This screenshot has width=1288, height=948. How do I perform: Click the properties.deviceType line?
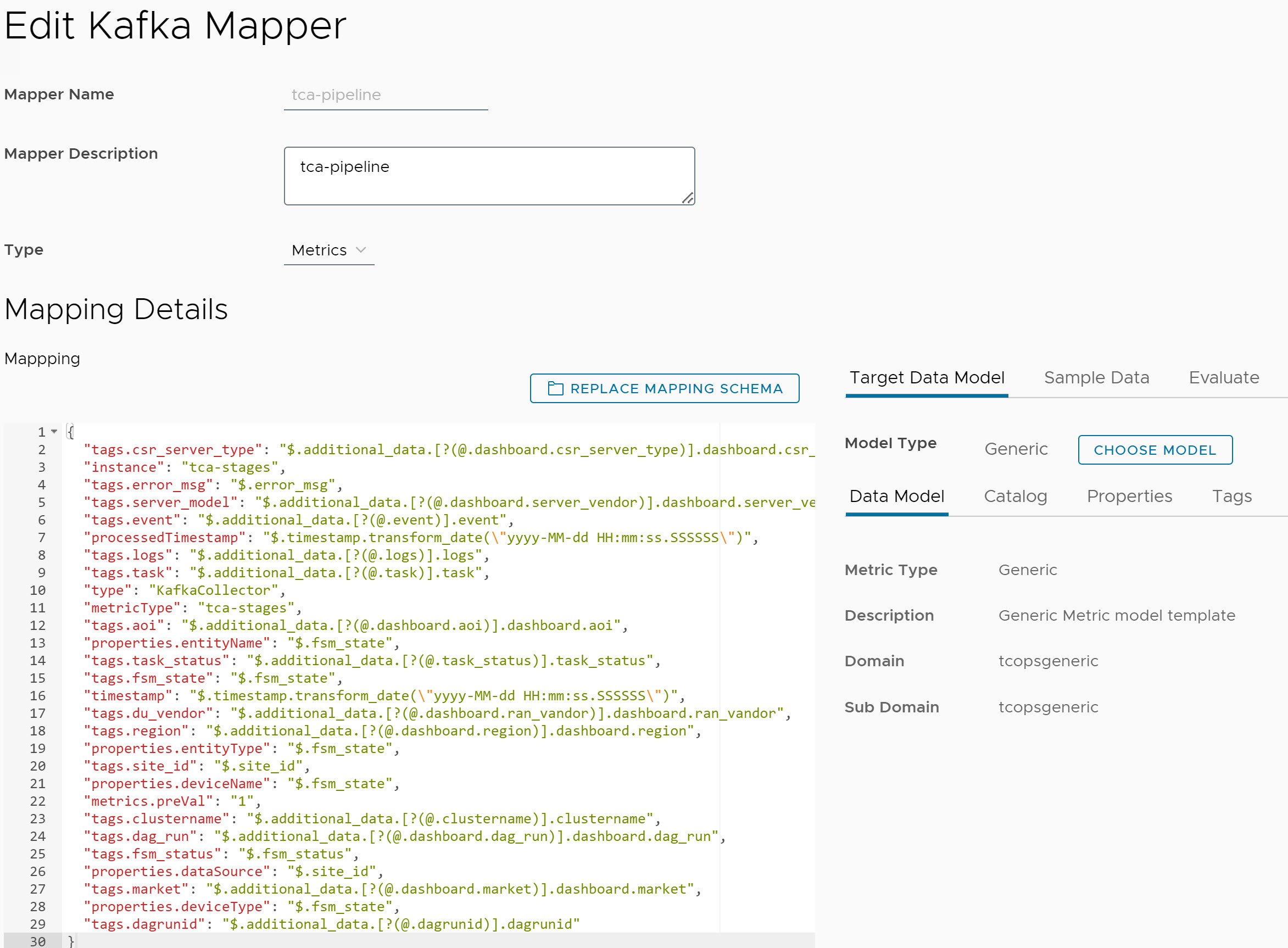coord(242,907)
